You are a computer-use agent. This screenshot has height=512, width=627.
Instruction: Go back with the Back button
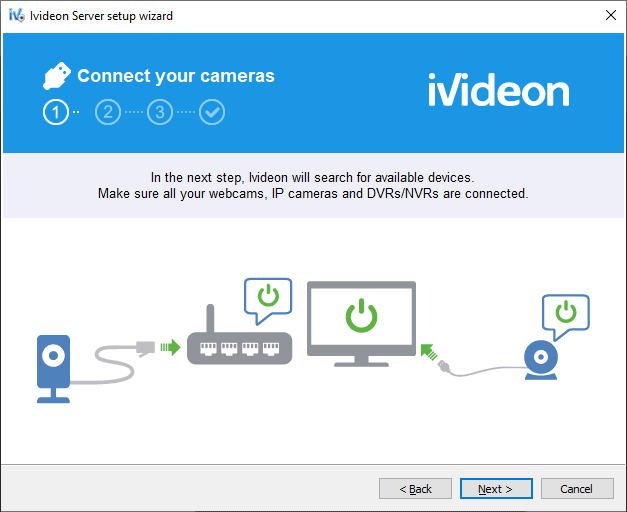click(415, 488)
